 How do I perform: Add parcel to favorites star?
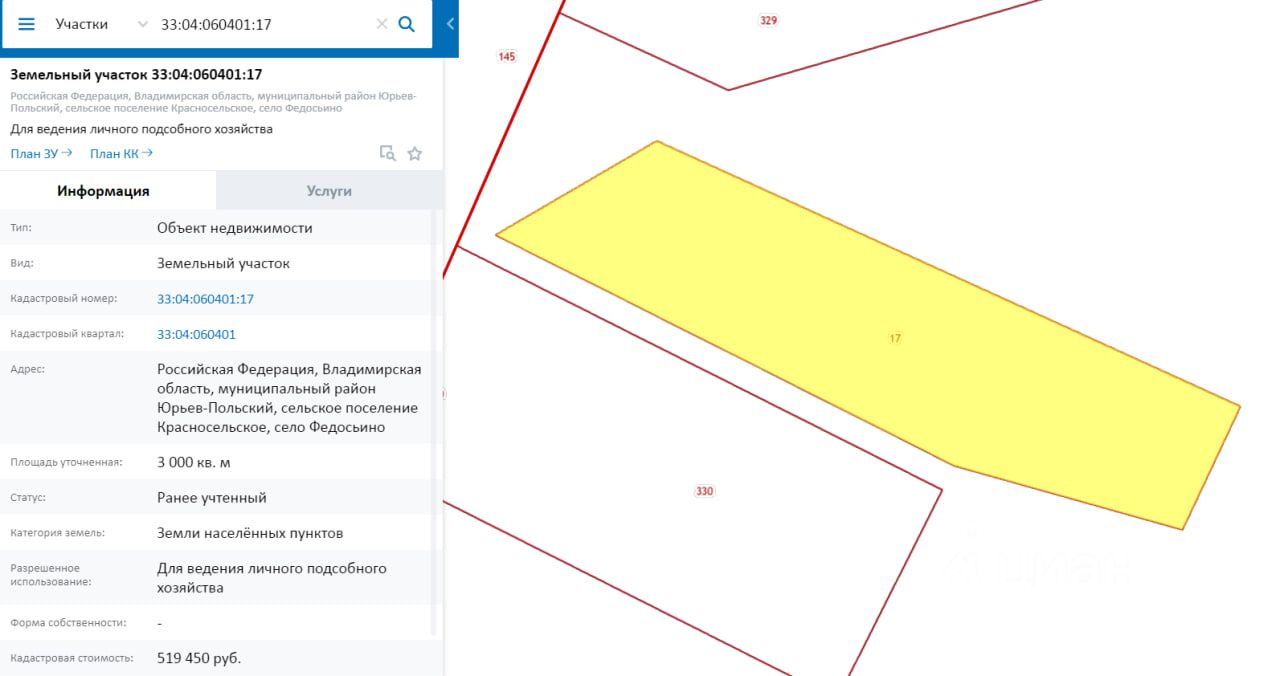(415, 153)
